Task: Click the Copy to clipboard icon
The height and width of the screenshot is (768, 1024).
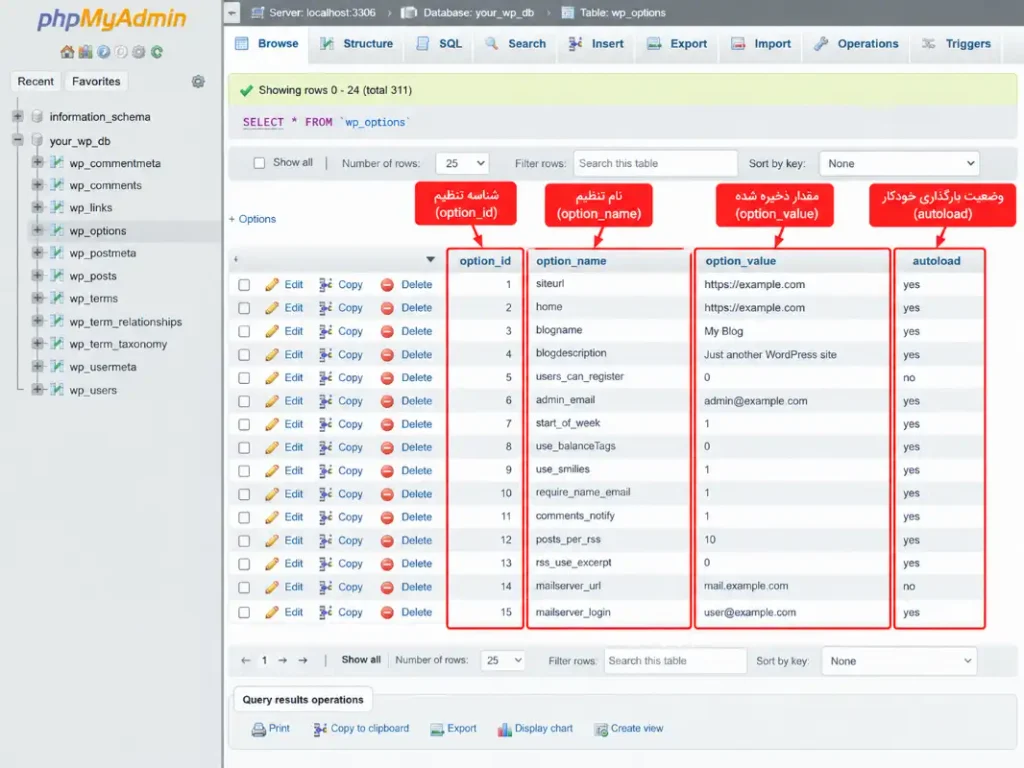Action: (320, 729)
